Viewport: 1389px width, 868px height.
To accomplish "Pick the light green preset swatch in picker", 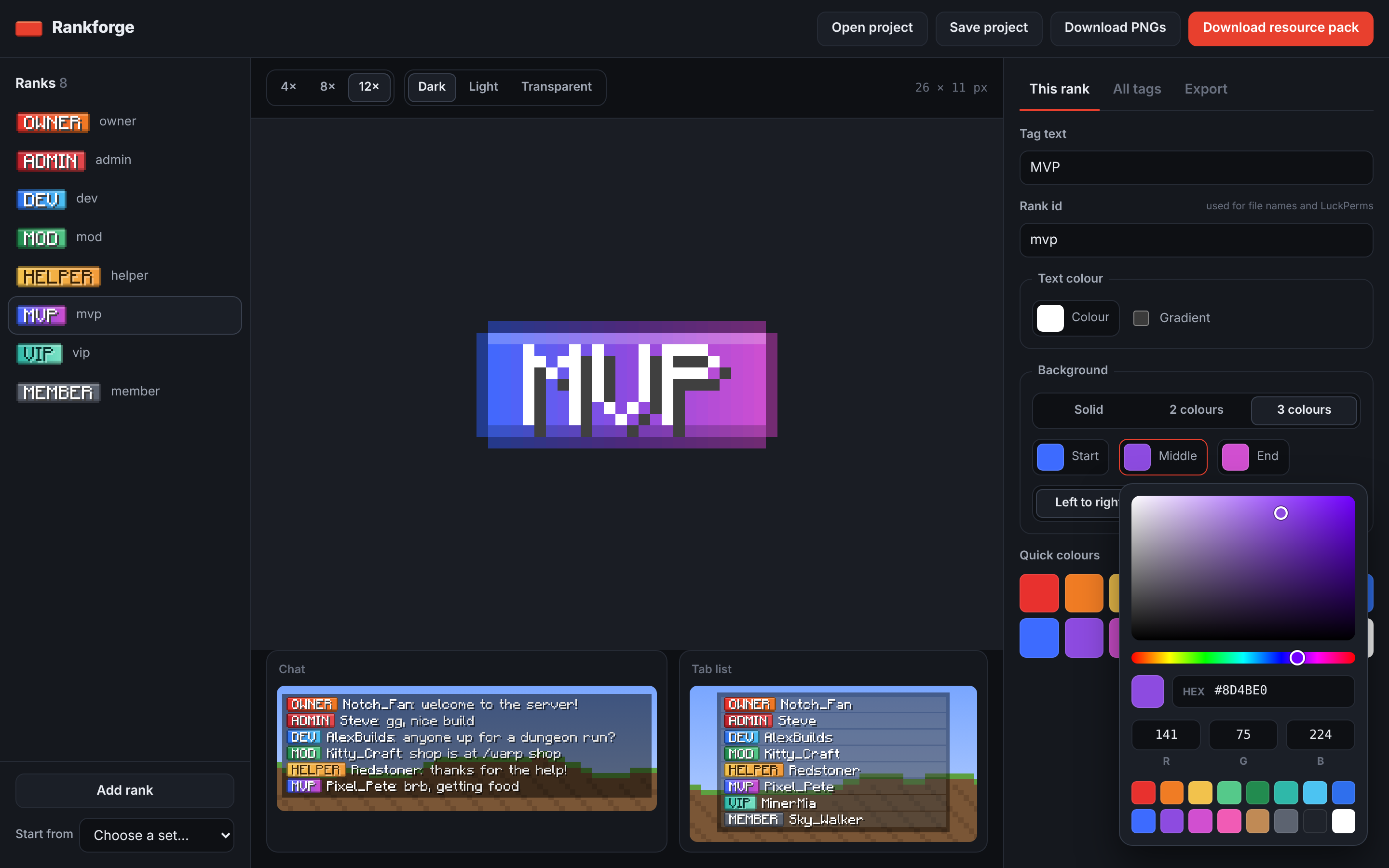I will 1229,793.
